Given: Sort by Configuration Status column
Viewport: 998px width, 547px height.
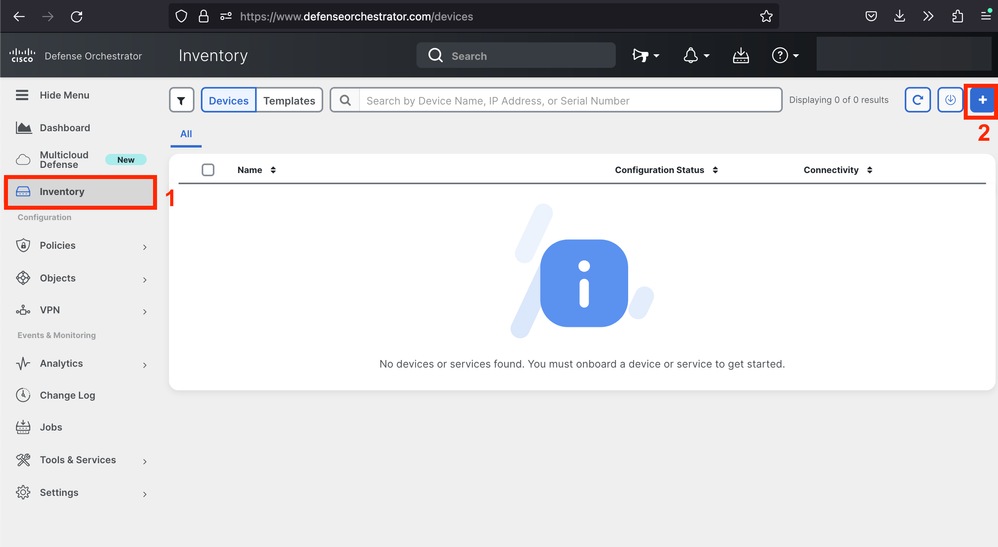Looking at the screenshot, I should 666,170.
